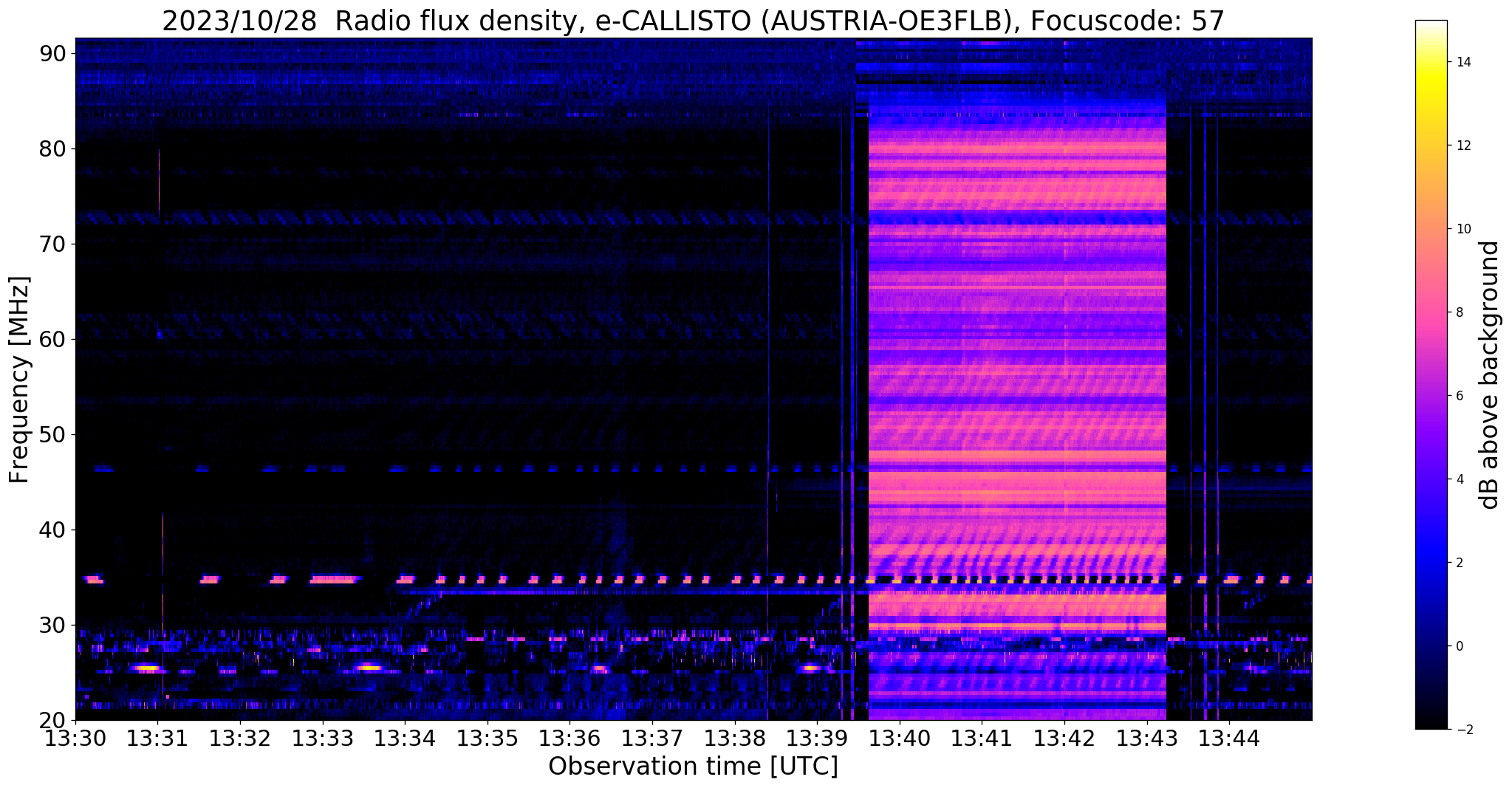Click the 40 MHz frequency tick label
This screenshot has width=1512, height=788.
coord(53,530)
